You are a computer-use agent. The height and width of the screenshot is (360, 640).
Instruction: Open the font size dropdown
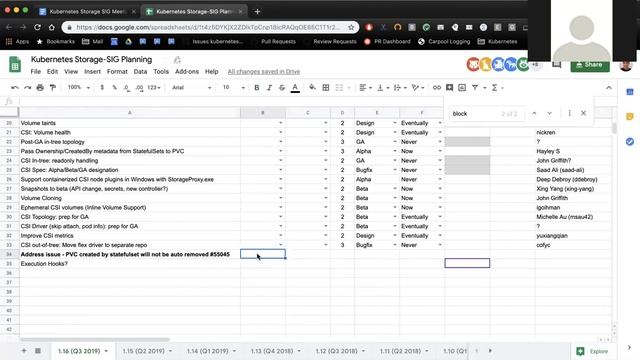233,87
